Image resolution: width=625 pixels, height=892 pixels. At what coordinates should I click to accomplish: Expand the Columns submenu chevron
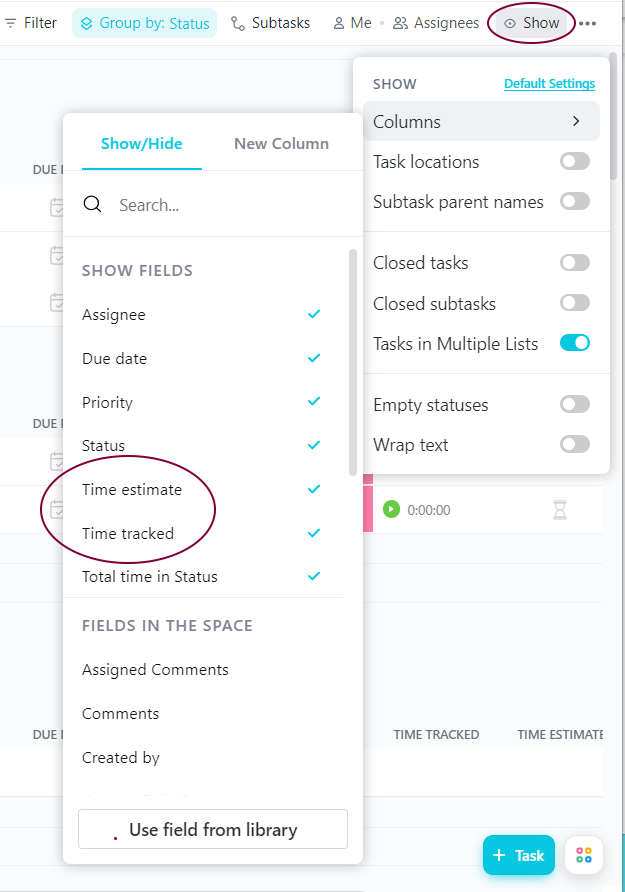click(x=576, y=121)
